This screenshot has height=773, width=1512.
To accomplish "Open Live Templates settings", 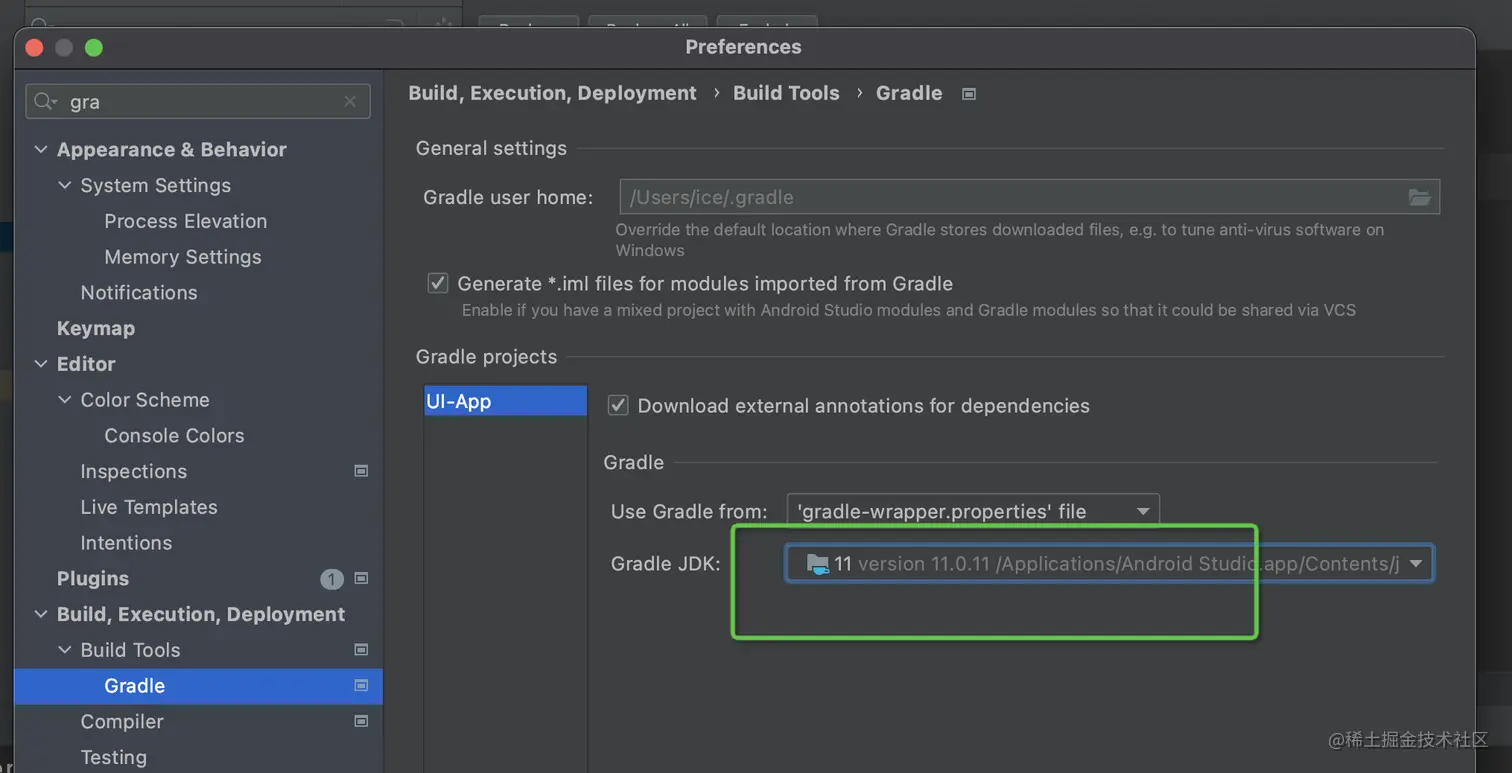I will click(x=149, y=507).
